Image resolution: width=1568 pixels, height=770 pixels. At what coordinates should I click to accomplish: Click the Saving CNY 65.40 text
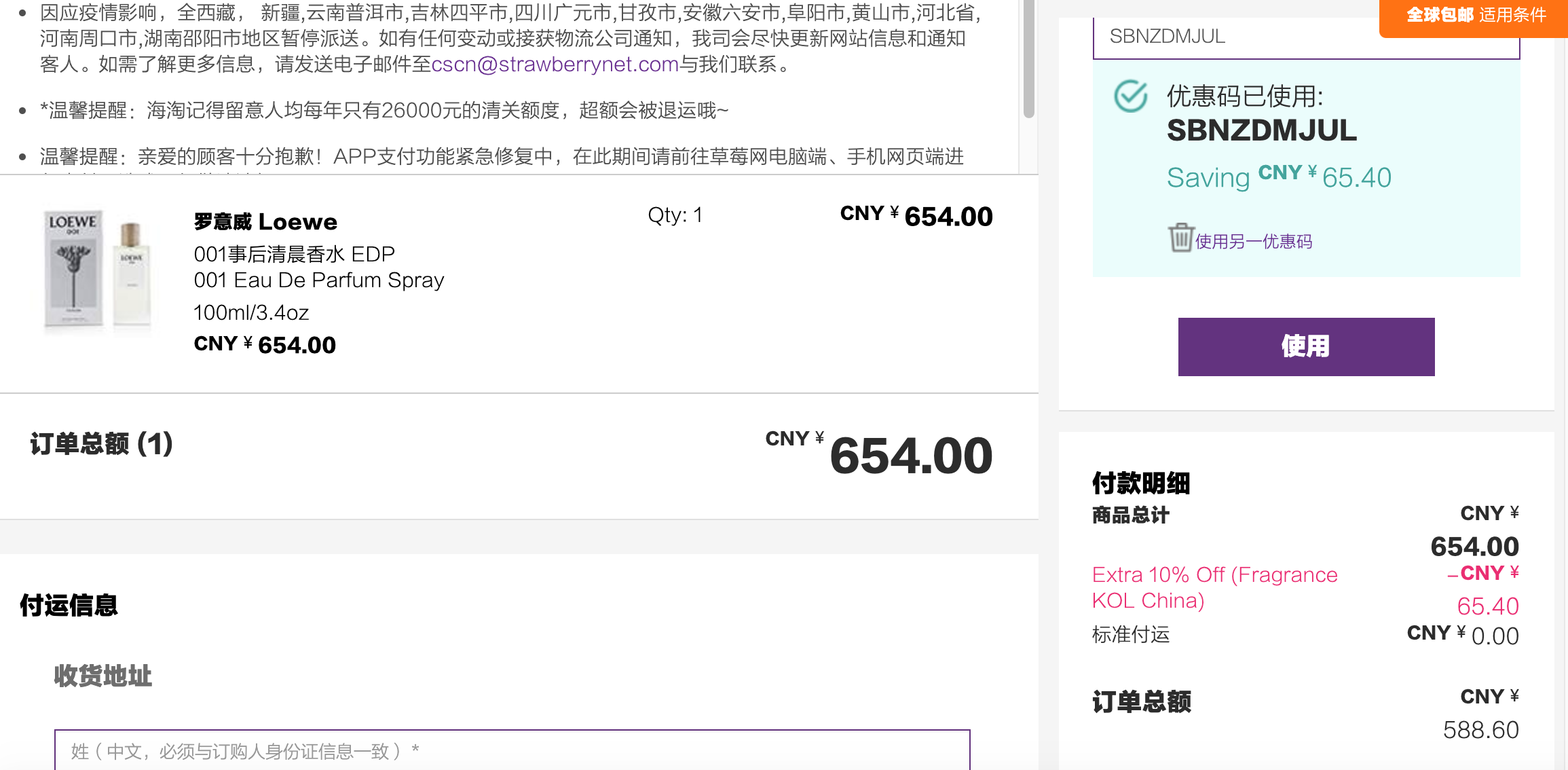pyautogui.click(x=1279, y=177)
